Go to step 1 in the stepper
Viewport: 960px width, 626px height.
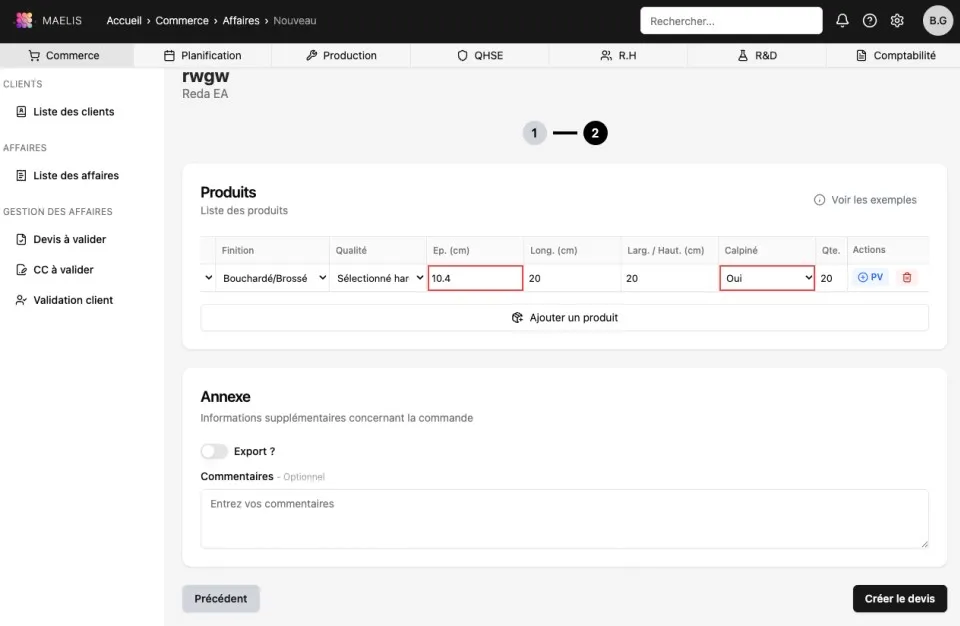(534, 133)
